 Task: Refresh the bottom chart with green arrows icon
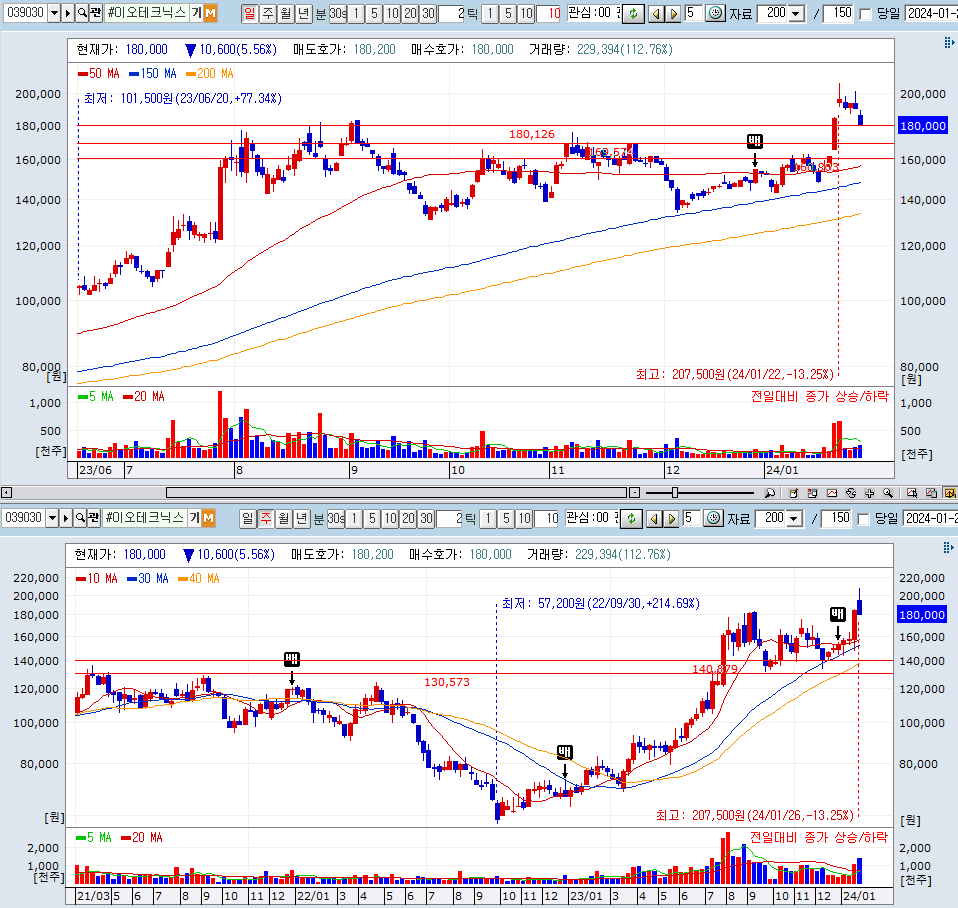click(x=631, y=518)
